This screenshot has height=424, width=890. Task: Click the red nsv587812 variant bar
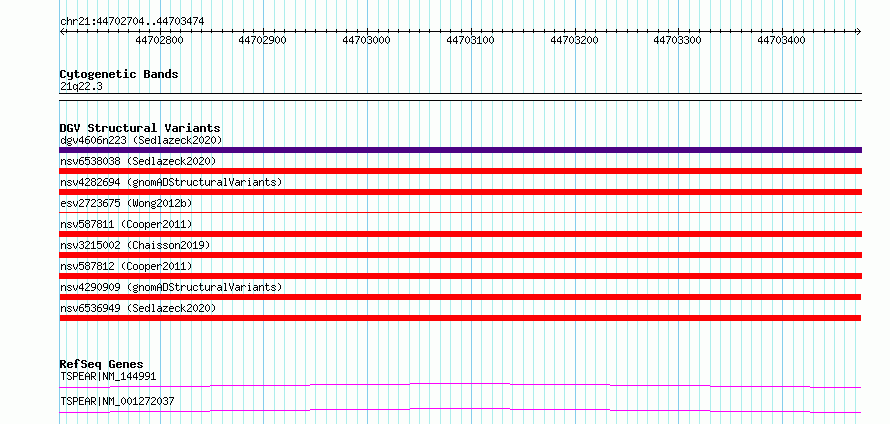click(460, 276)
